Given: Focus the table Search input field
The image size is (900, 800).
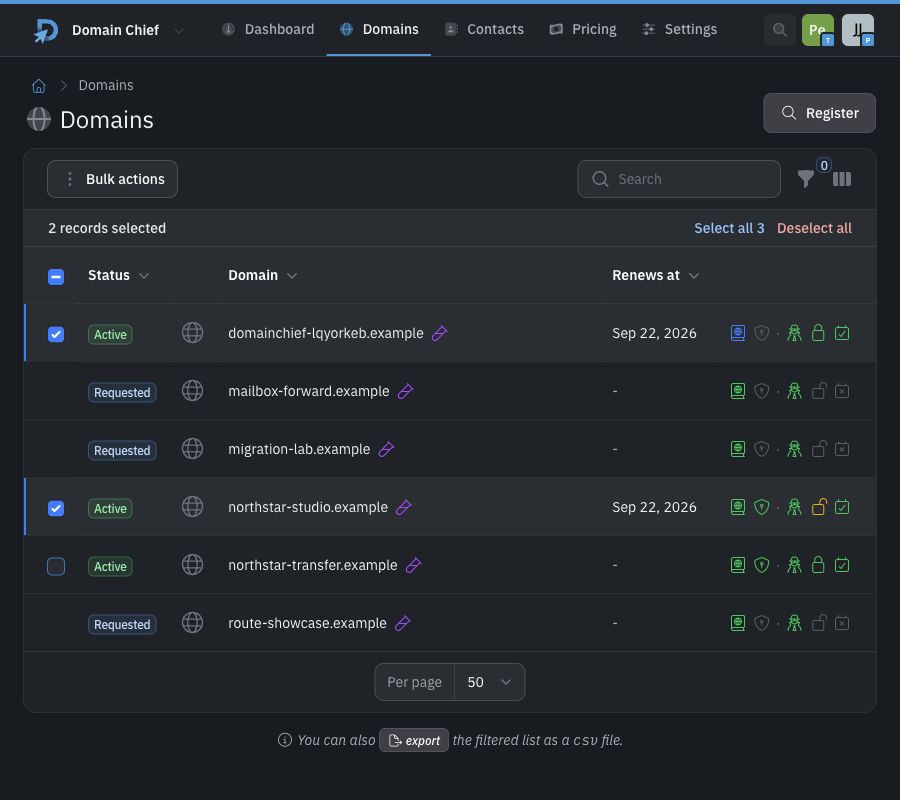Looking at the screenshot, I should tap(678, 179).
